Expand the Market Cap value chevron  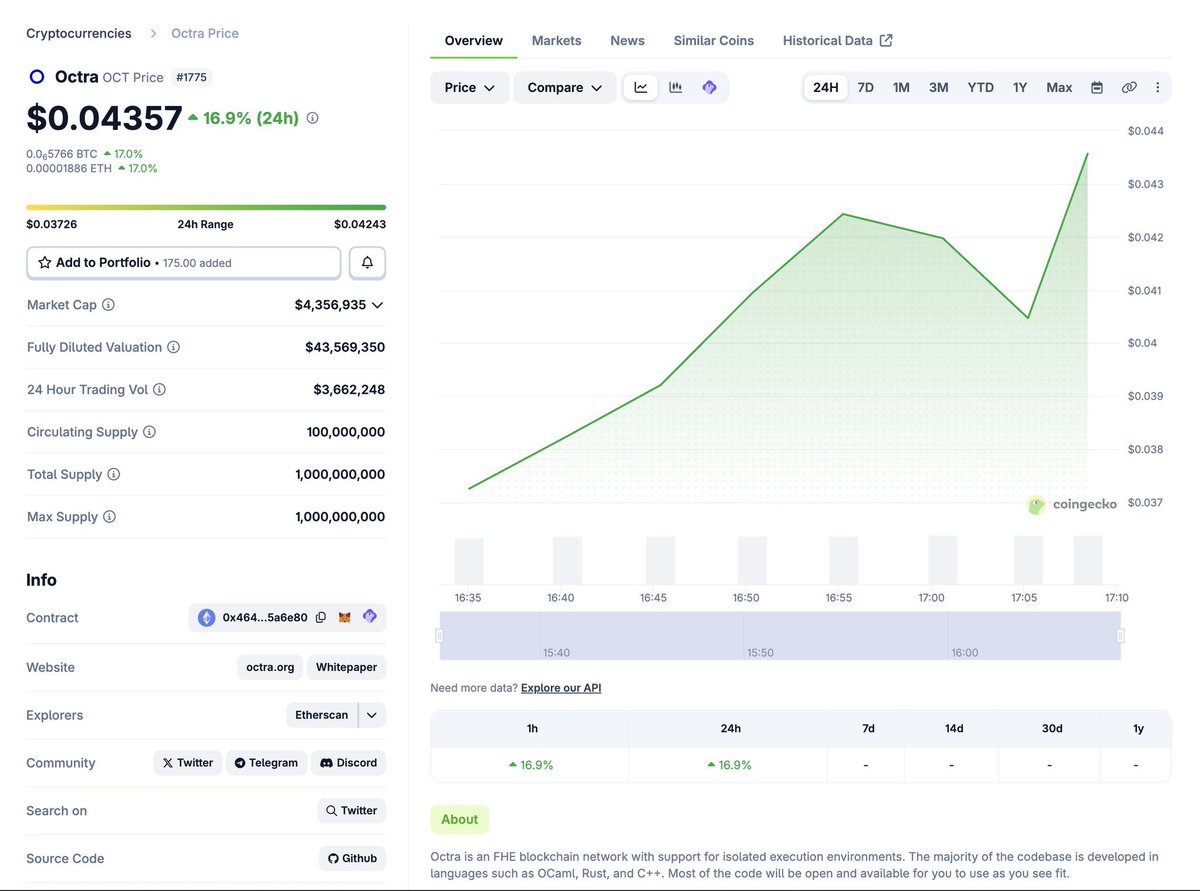[377, 305]
